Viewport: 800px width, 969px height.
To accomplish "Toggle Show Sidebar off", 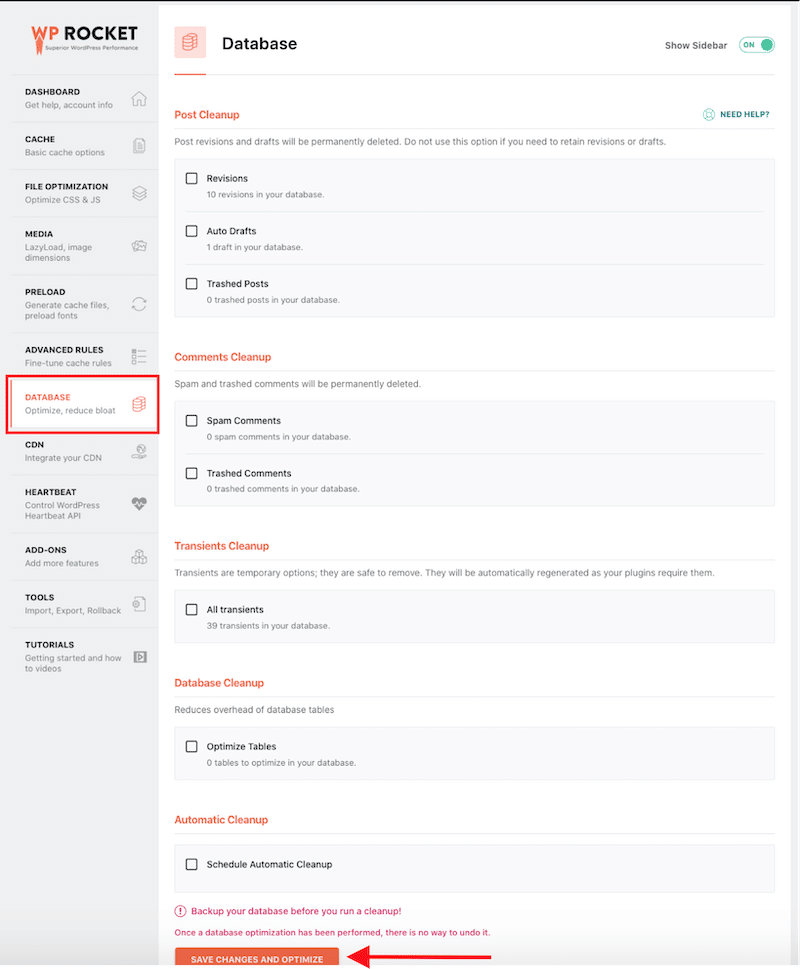I will tap(756, 45).
